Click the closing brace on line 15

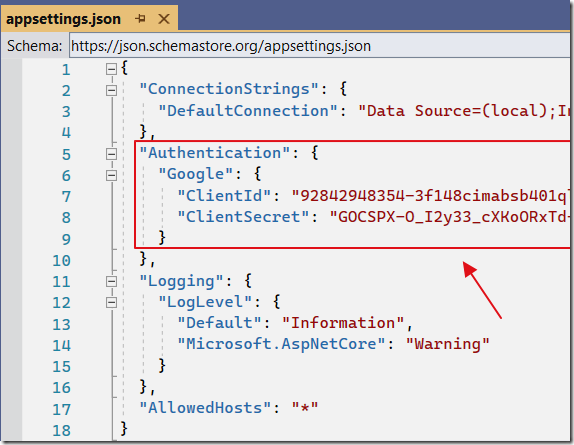coord(162,365)
